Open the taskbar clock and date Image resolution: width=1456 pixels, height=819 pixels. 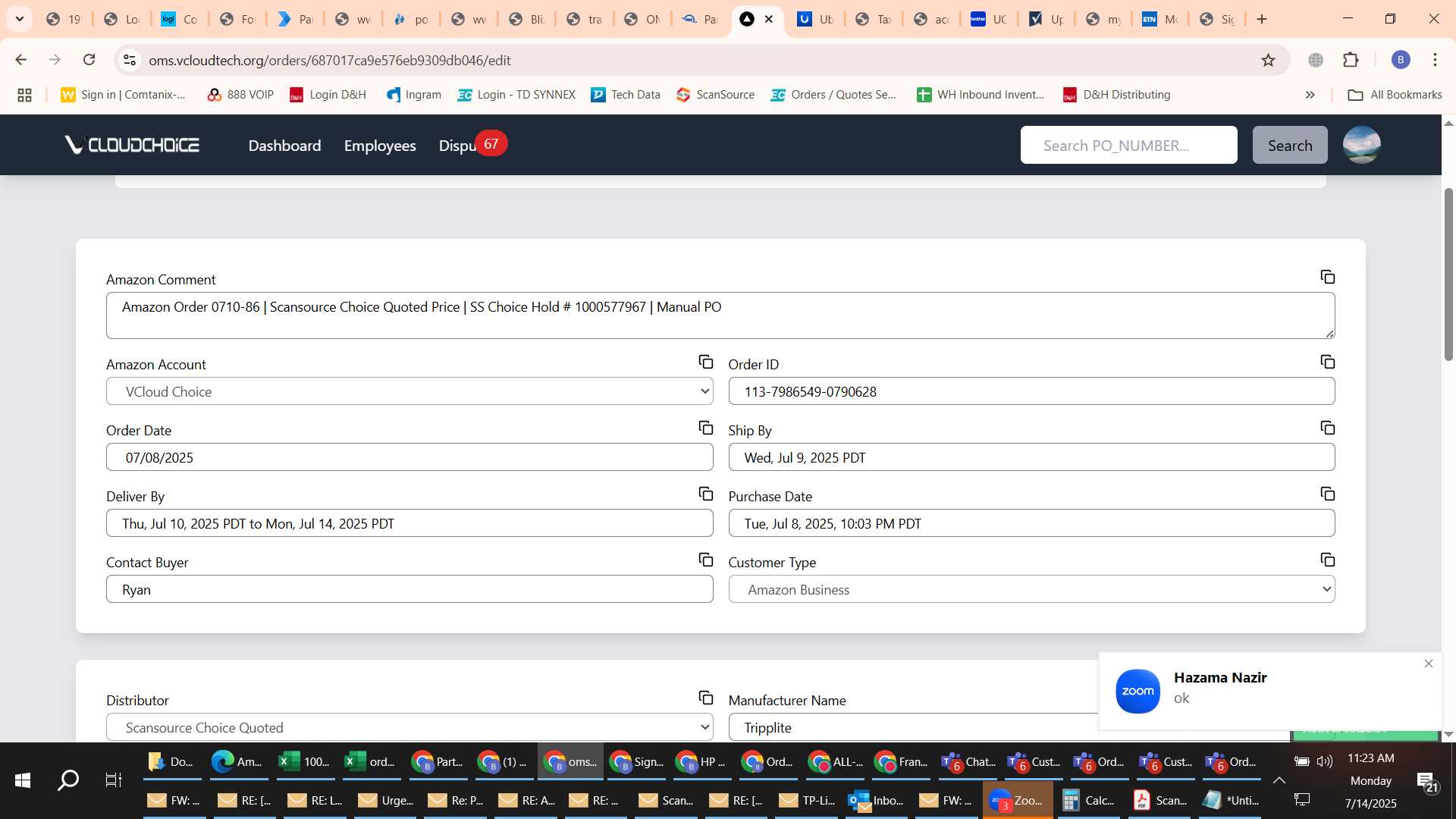point(1371,780)
